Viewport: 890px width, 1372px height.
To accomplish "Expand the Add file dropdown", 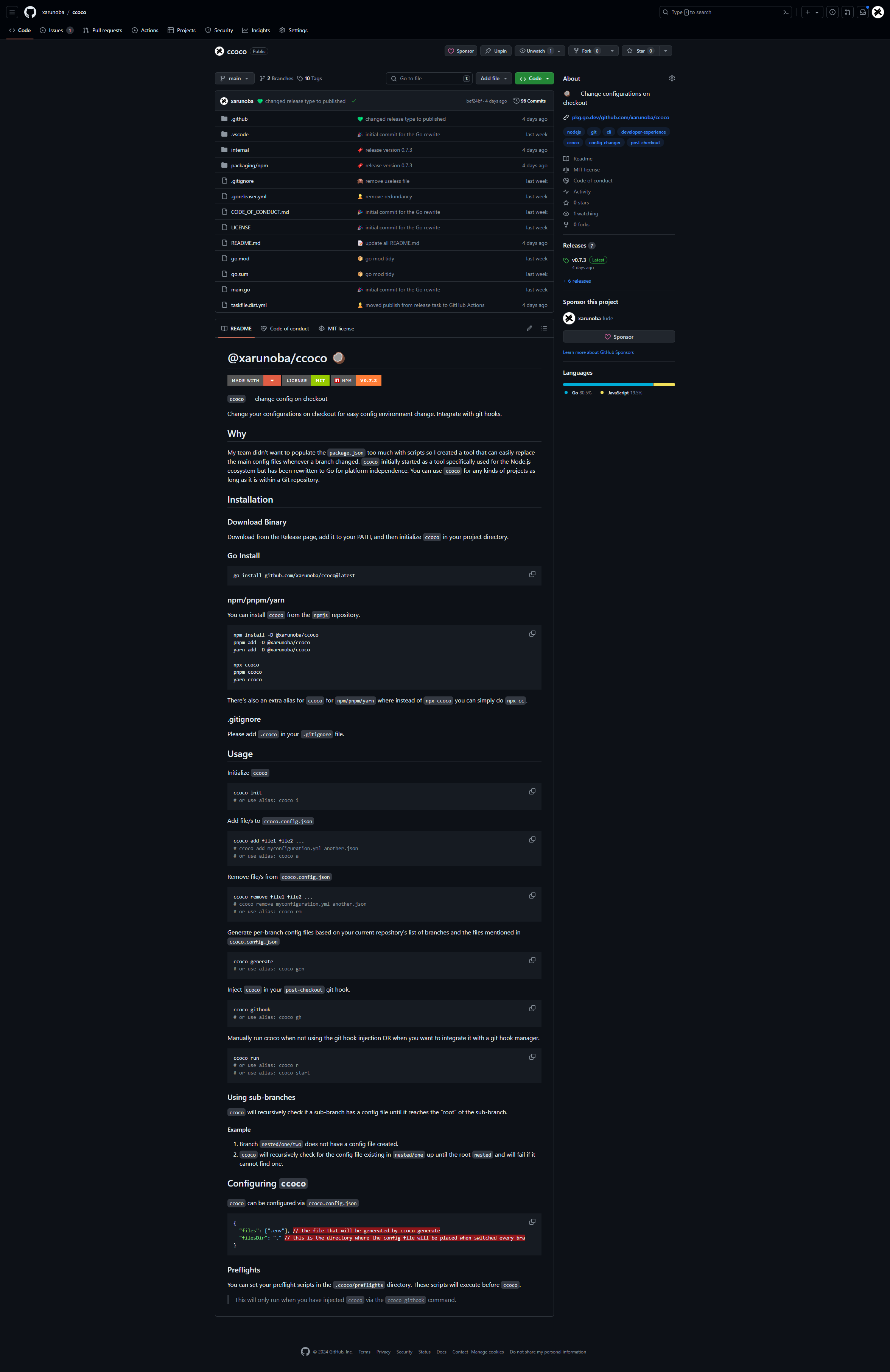I will (x=493, y=78).
